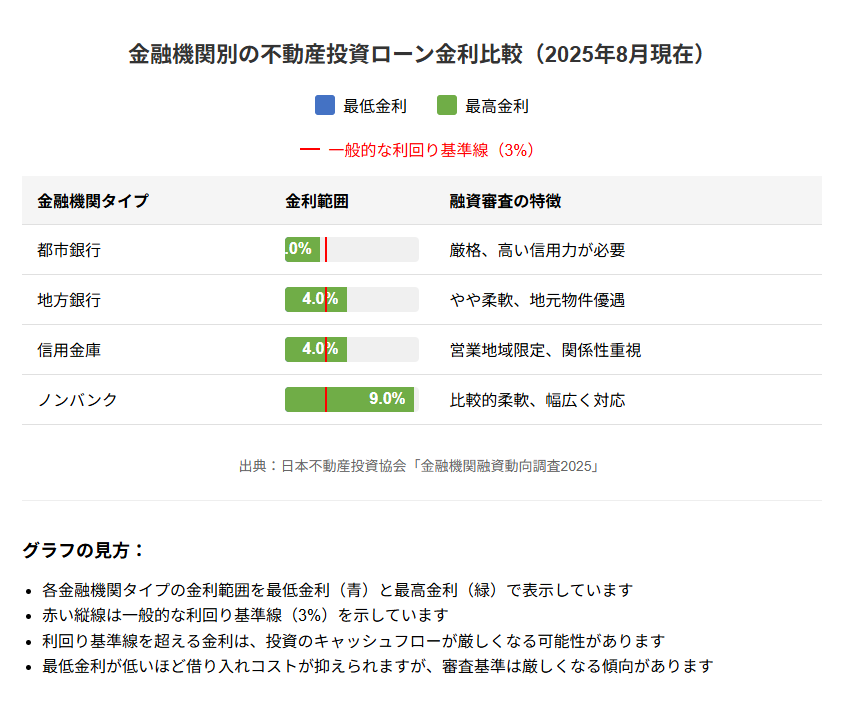Click the ノンバンク 9.0% interest bar
Image resolution: width=844 pixels, height=719 pixels.
pos(349,400)
